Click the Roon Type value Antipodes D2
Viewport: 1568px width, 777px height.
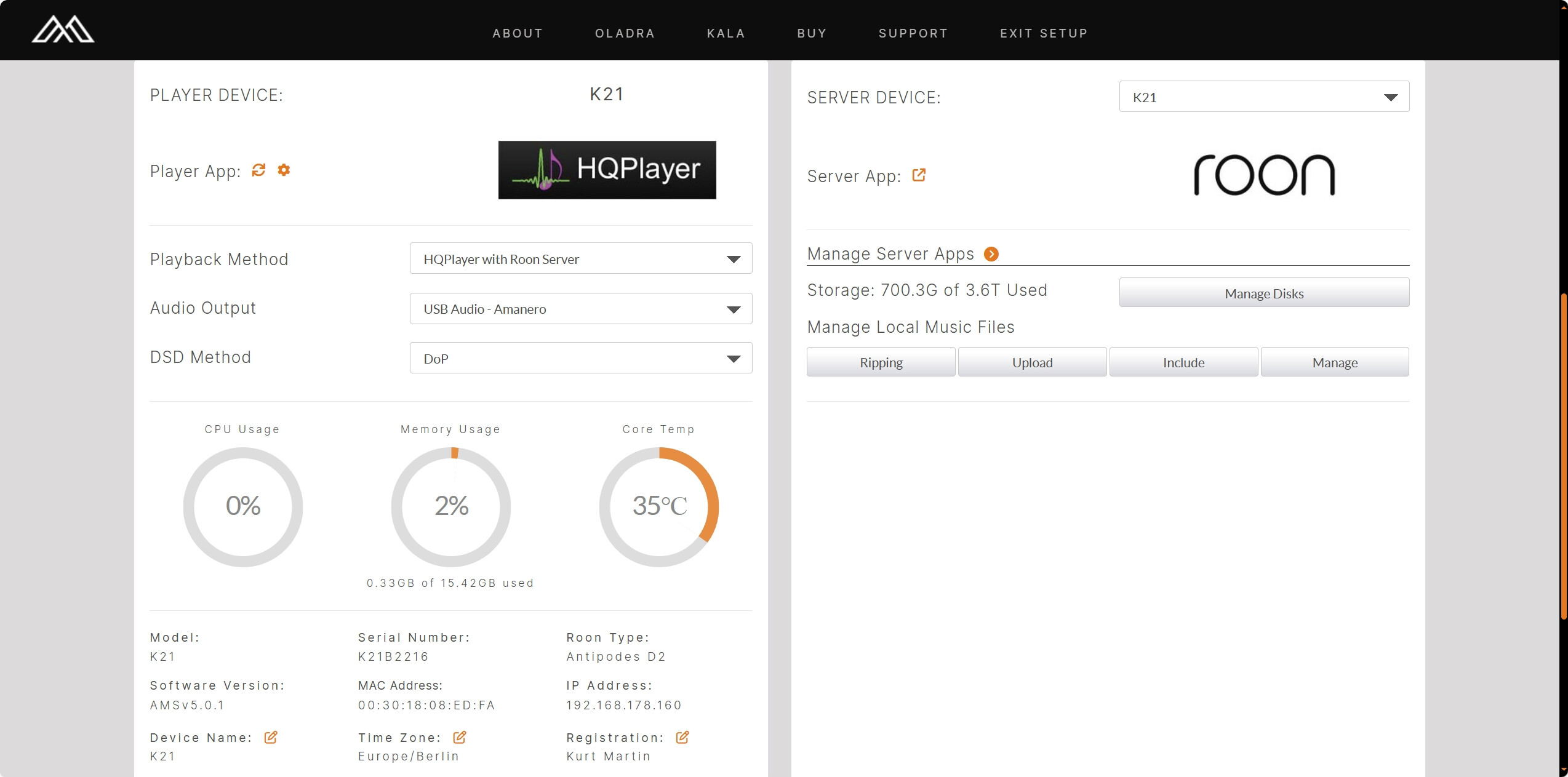coord(616,656)
